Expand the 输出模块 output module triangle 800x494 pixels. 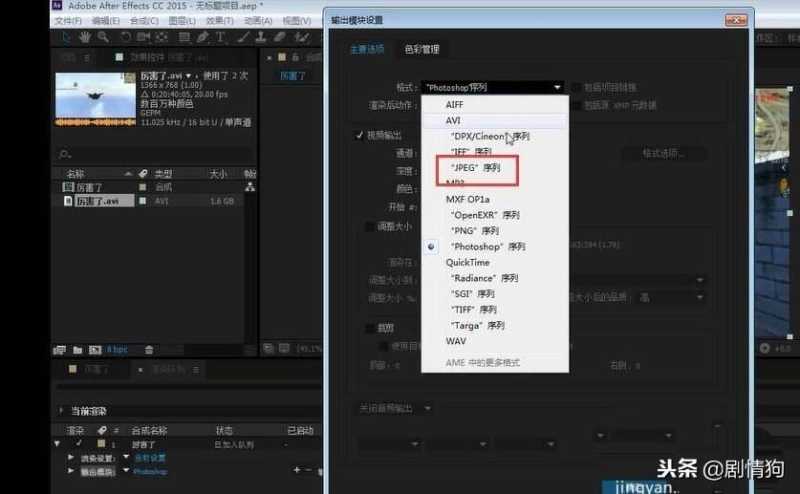[x=71, y=471]
